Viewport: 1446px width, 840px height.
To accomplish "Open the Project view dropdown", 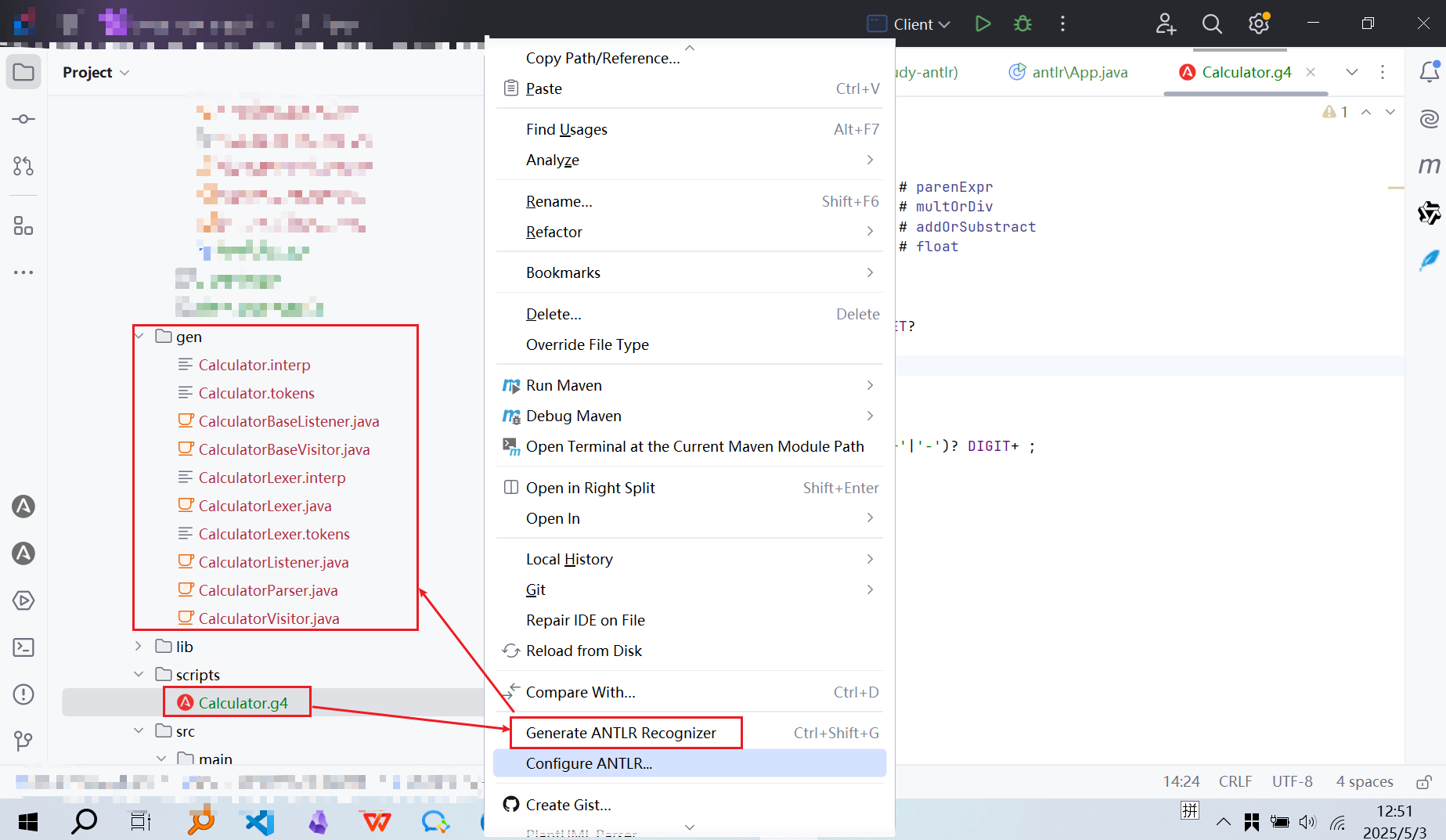I will (x=96, y=72).
